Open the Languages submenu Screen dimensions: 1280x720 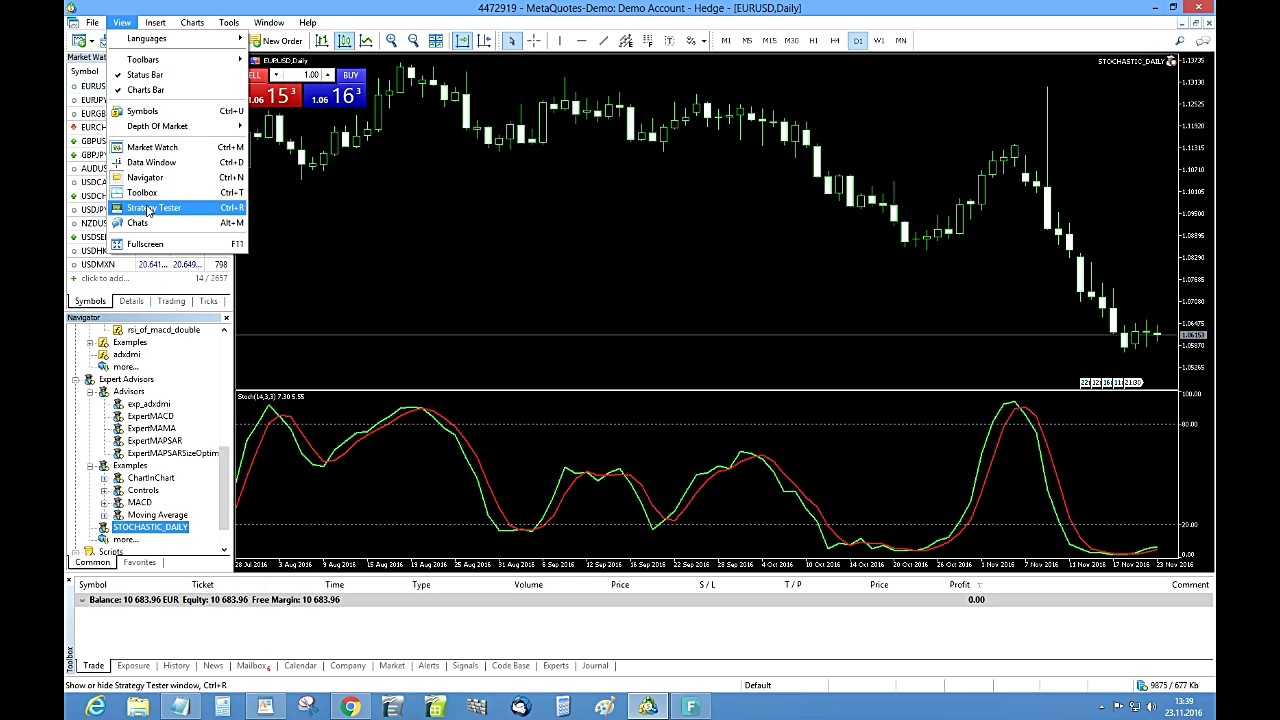[177, 38]
